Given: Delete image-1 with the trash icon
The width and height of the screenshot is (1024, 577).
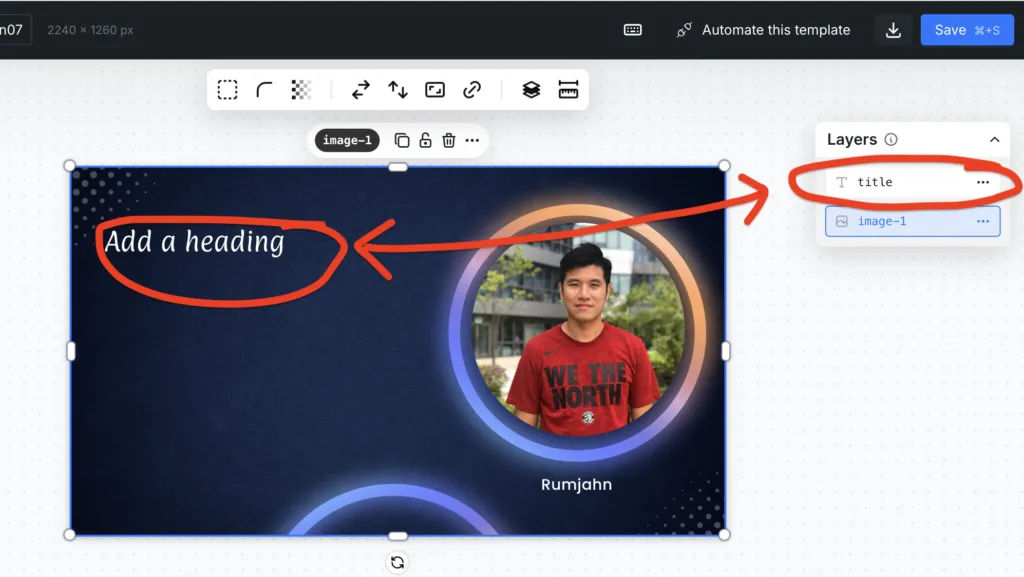Looking at the screenshot, I should pos(449,141).
